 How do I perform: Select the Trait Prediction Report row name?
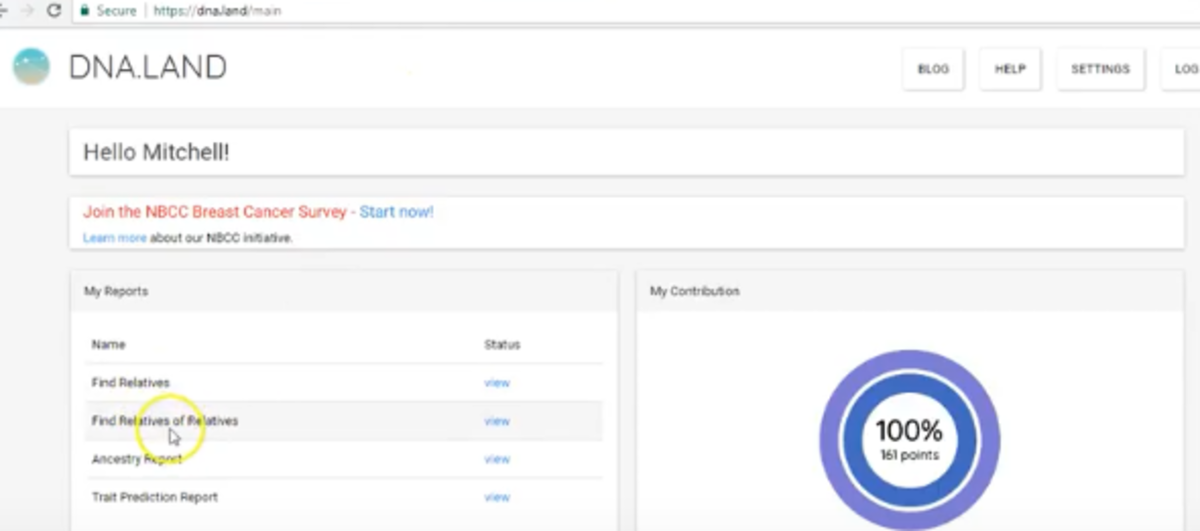click(x=154, y=497)
